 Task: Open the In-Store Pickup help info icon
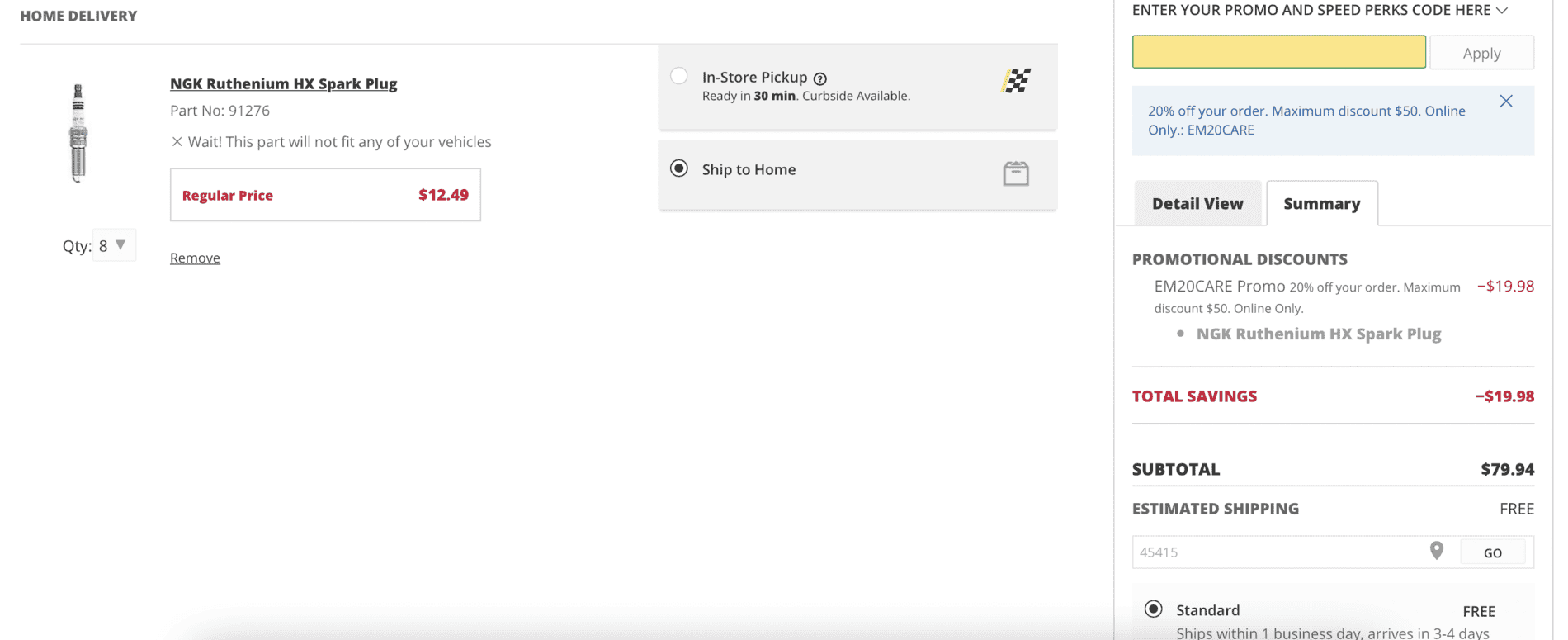[819, 78]
